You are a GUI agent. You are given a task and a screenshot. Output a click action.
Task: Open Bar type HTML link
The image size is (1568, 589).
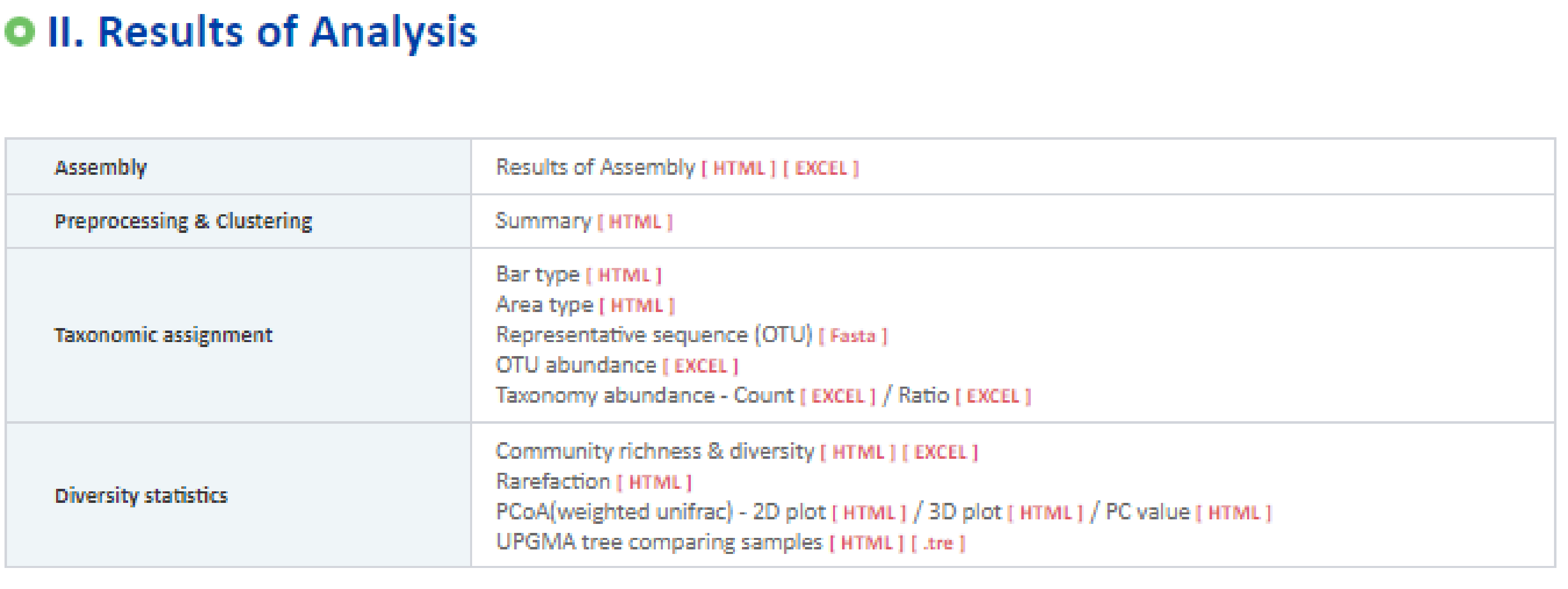[623, 276]
